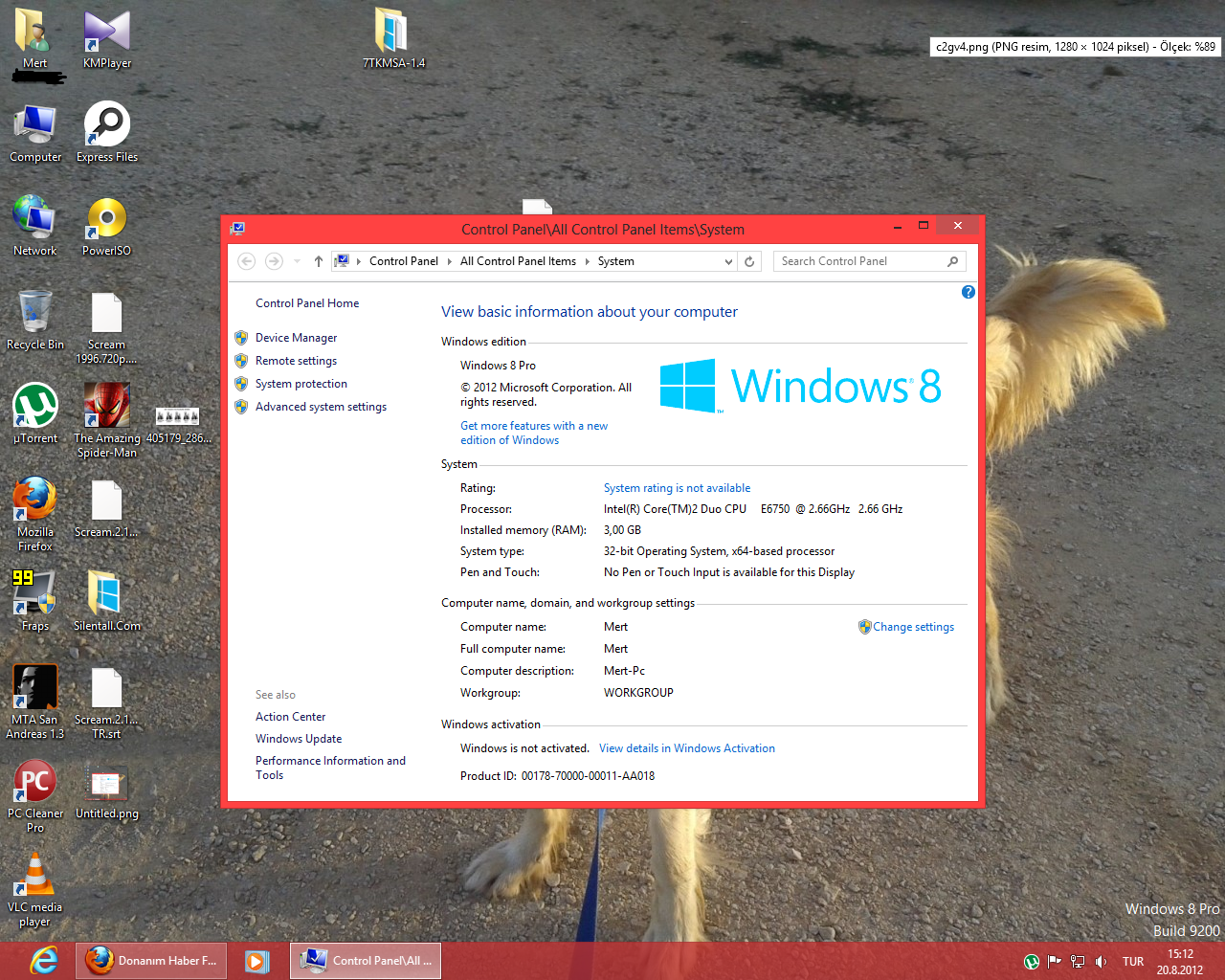Open the Mert user folder icon
The height and width of the screenshot is (980, 1225).
(34, 38)
